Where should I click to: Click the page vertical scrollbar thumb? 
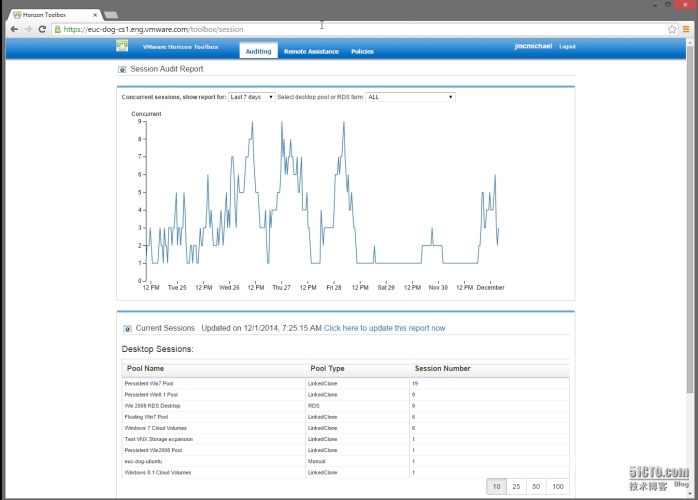[x=690, y=218]
